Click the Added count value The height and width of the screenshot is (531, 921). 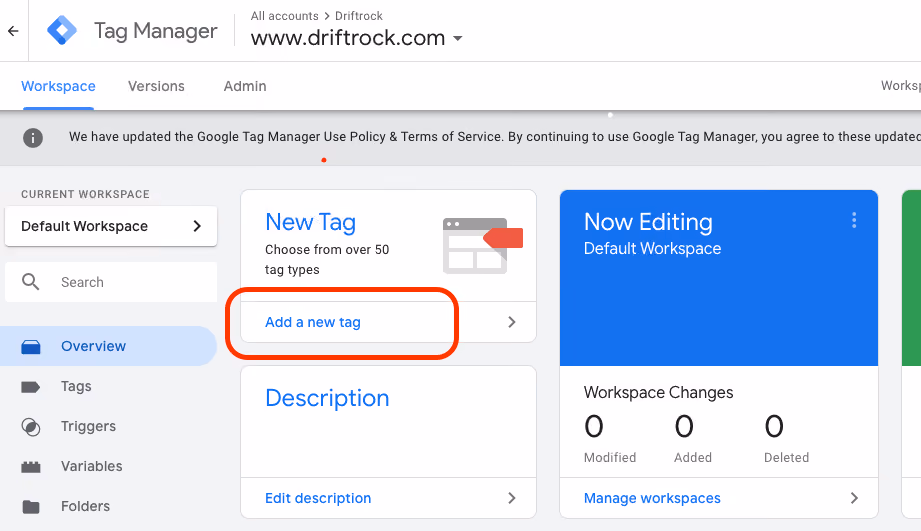pos(684,426)
